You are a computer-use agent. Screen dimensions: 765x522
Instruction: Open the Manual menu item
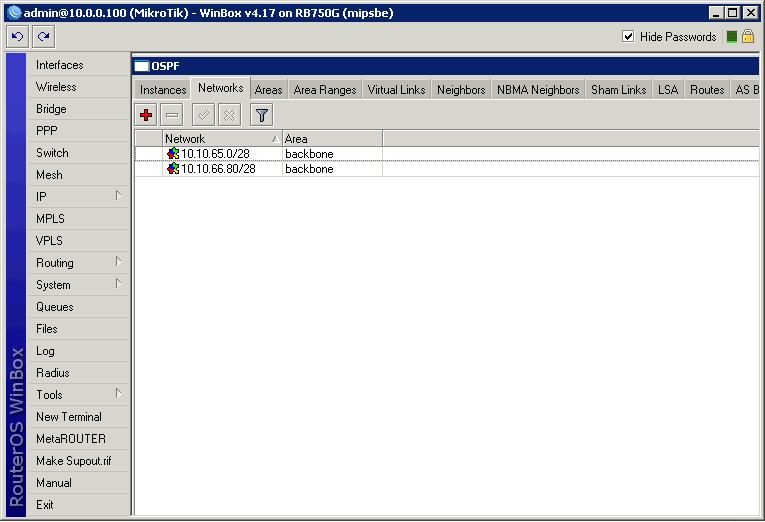[78, 482]
